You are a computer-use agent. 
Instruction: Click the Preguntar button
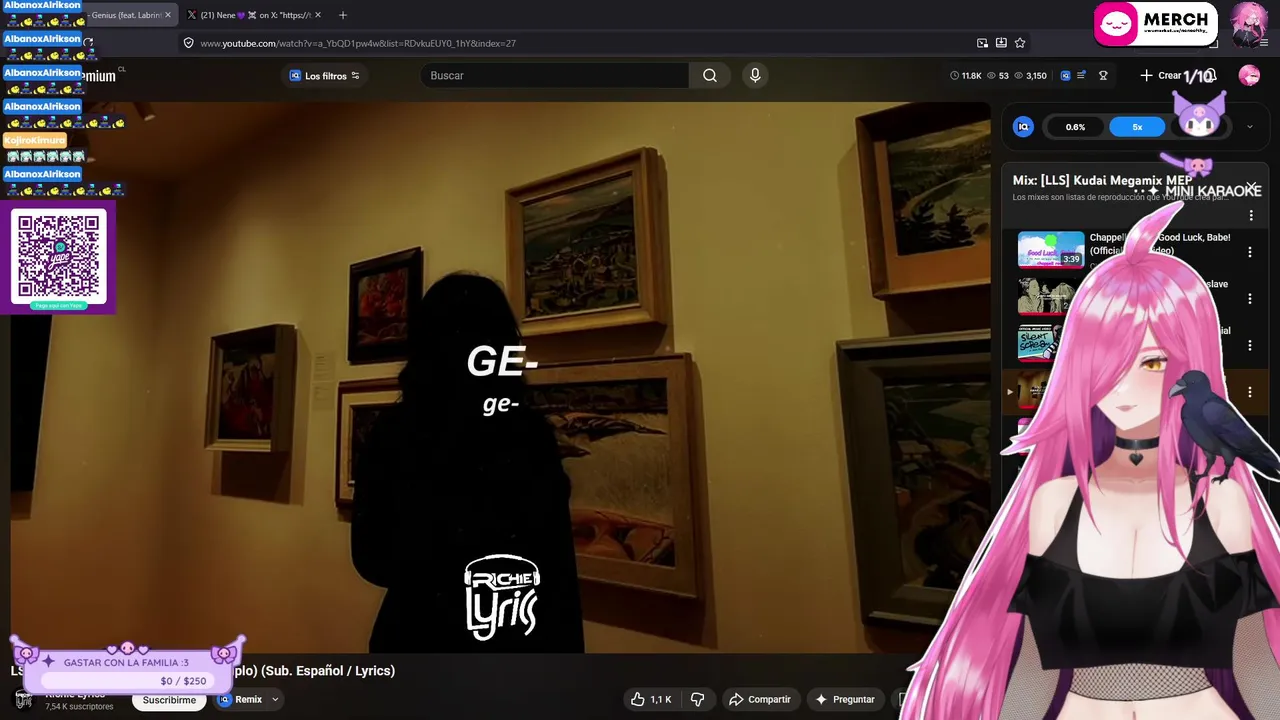click(845, 699)
